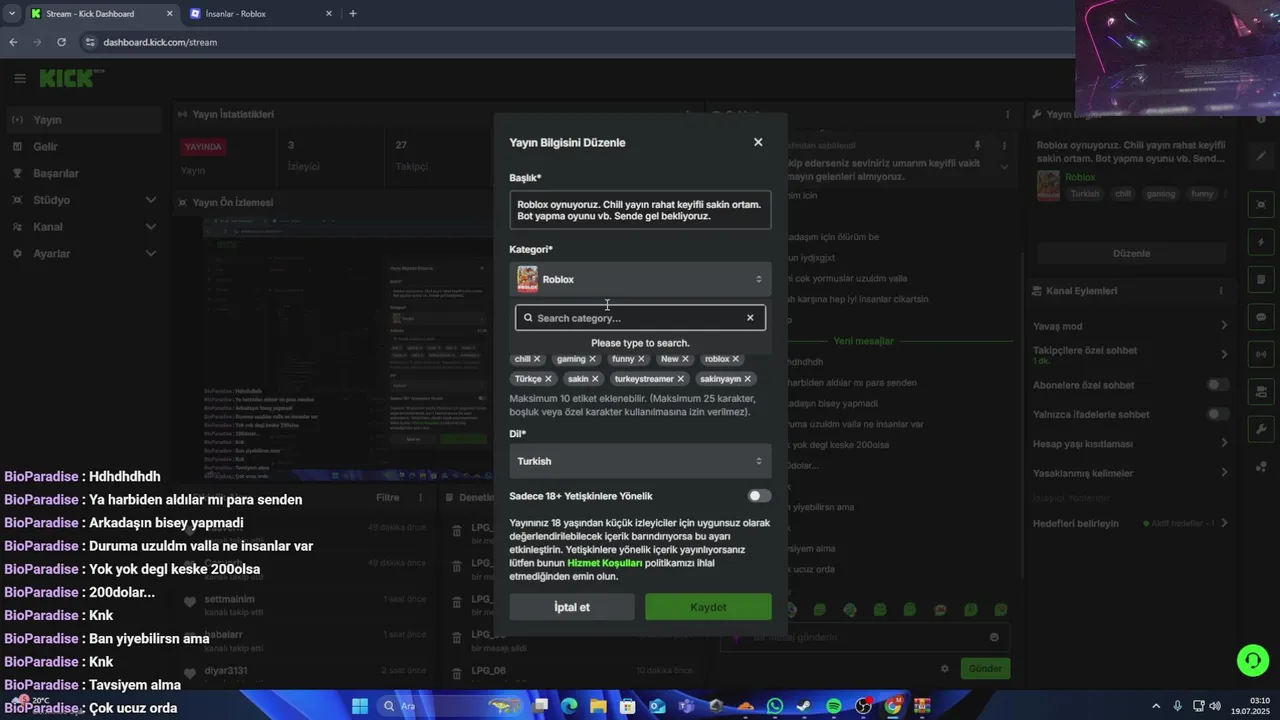Reload the dashboard page

tap(61, 42)
